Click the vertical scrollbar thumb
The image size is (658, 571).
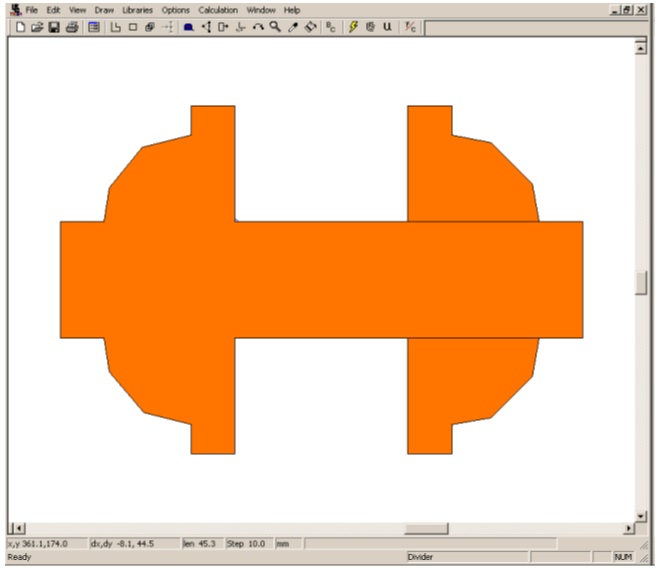click(641, 283)
